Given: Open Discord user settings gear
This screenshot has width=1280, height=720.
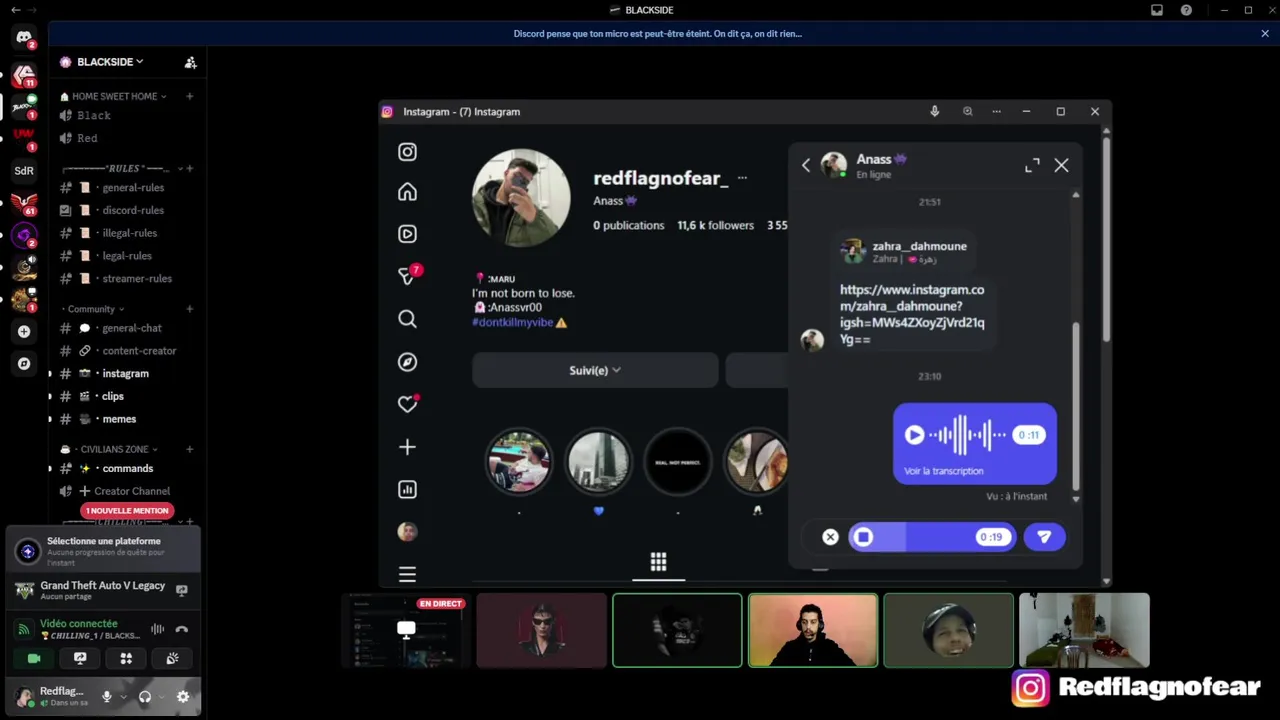Looking at the screenshot, I should (x=183, y=697).
